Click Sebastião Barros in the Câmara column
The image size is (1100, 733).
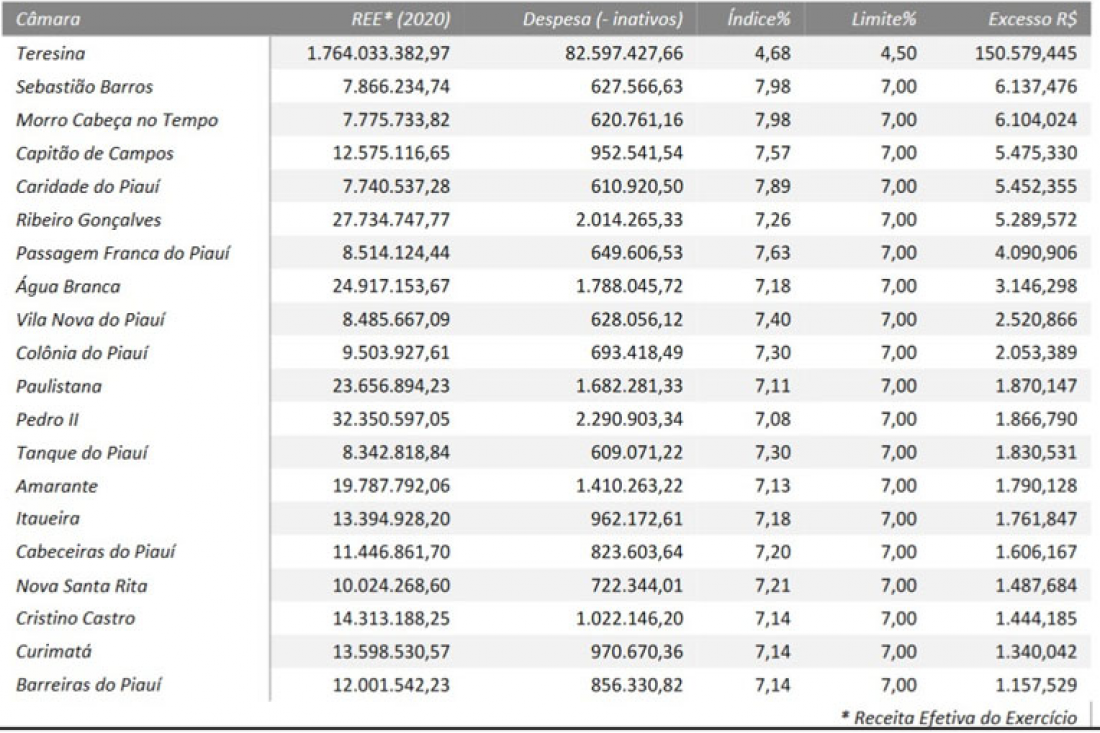(84, 87)
